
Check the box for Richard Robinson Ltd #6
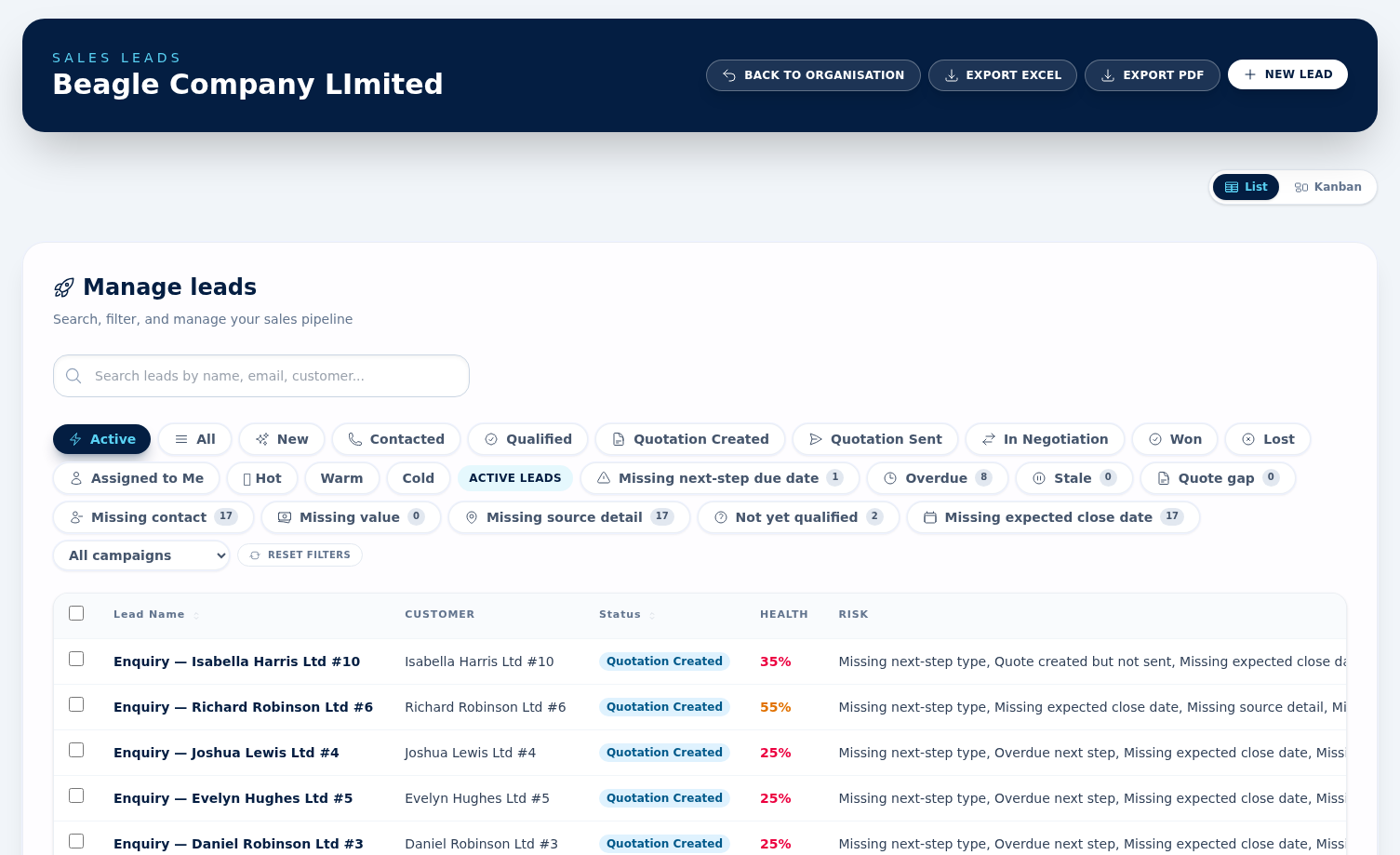pyautogui.click(x=76, y=704)
